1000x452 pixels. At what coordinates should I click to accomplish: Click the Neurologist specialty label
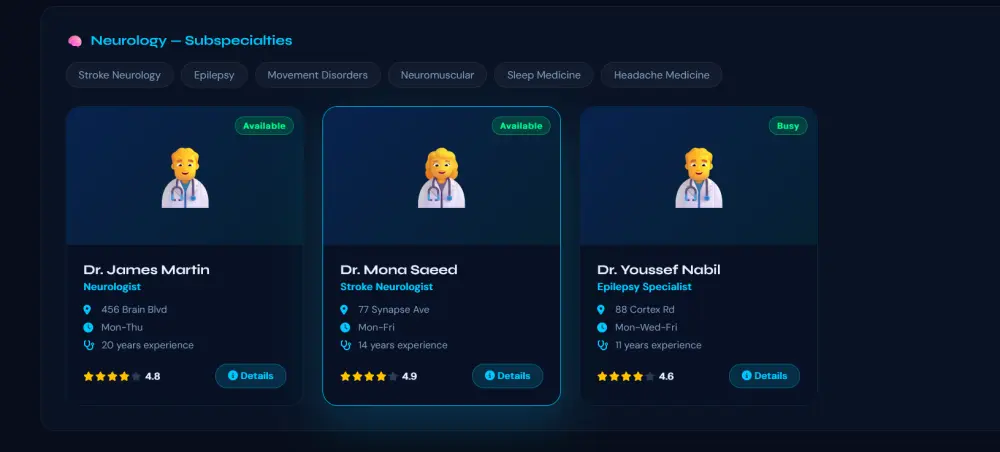pos(112,287)
